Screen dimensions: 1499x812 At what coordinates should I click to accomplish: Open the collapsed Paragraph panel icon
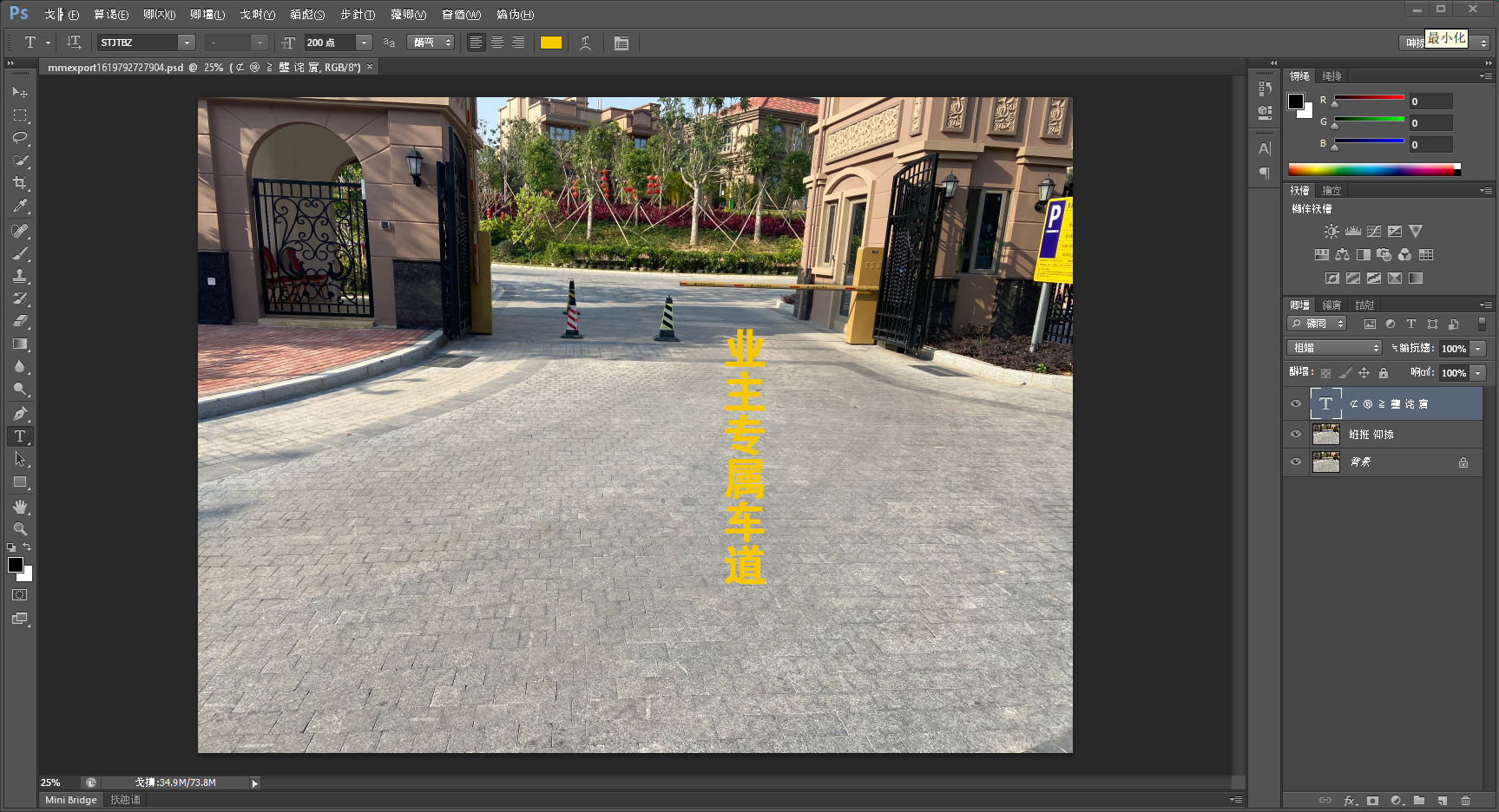click(x=1265, y=173)
